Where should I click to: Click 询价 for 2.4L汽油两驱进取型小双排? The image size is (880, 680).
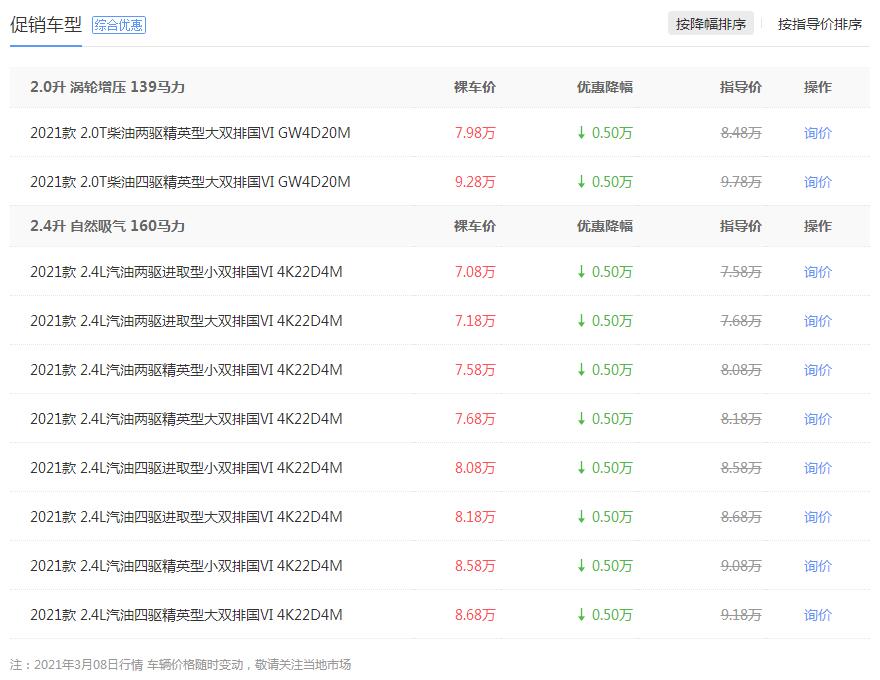817,272
